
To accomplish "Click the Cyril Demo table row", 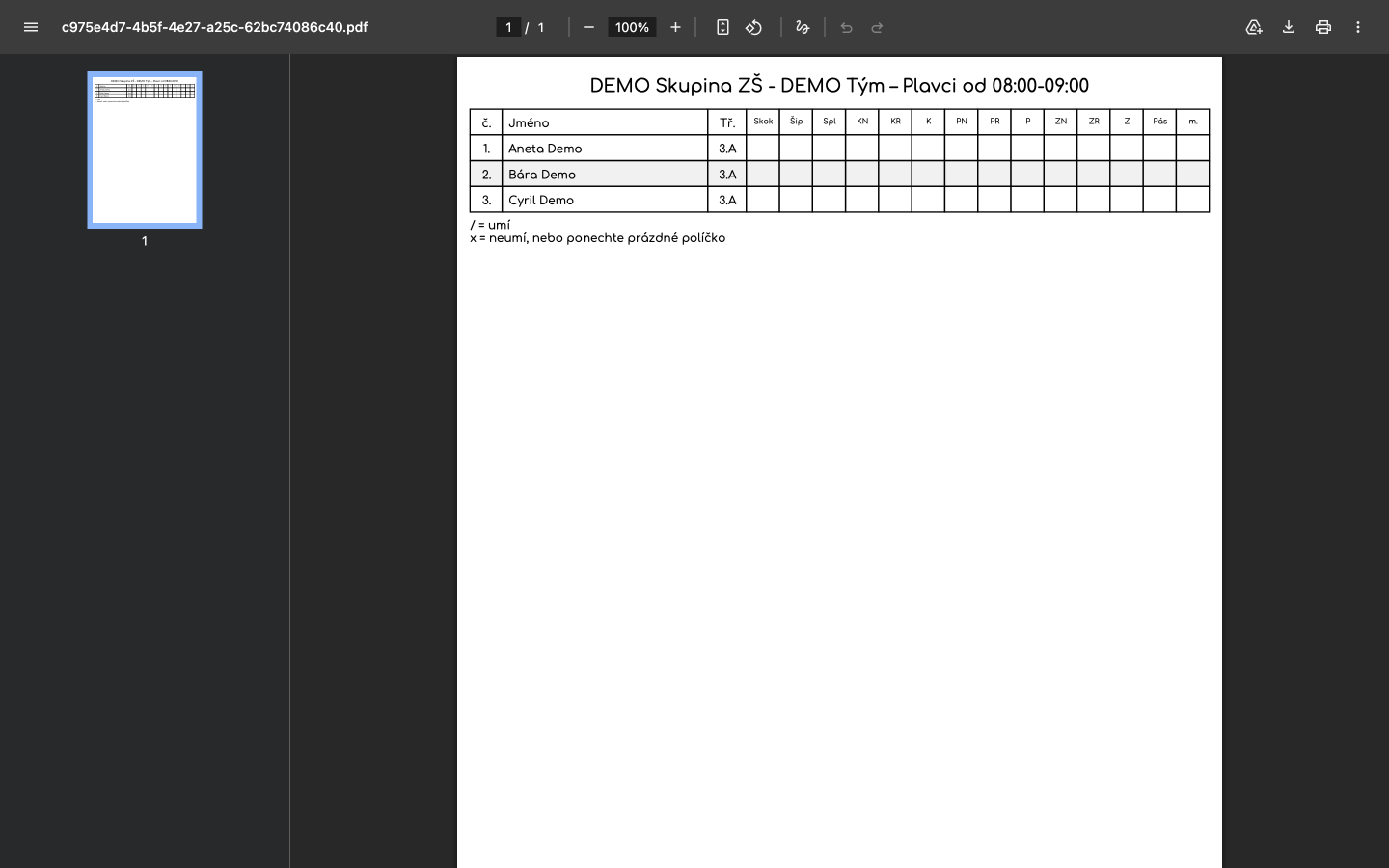I will coord(839,200).
